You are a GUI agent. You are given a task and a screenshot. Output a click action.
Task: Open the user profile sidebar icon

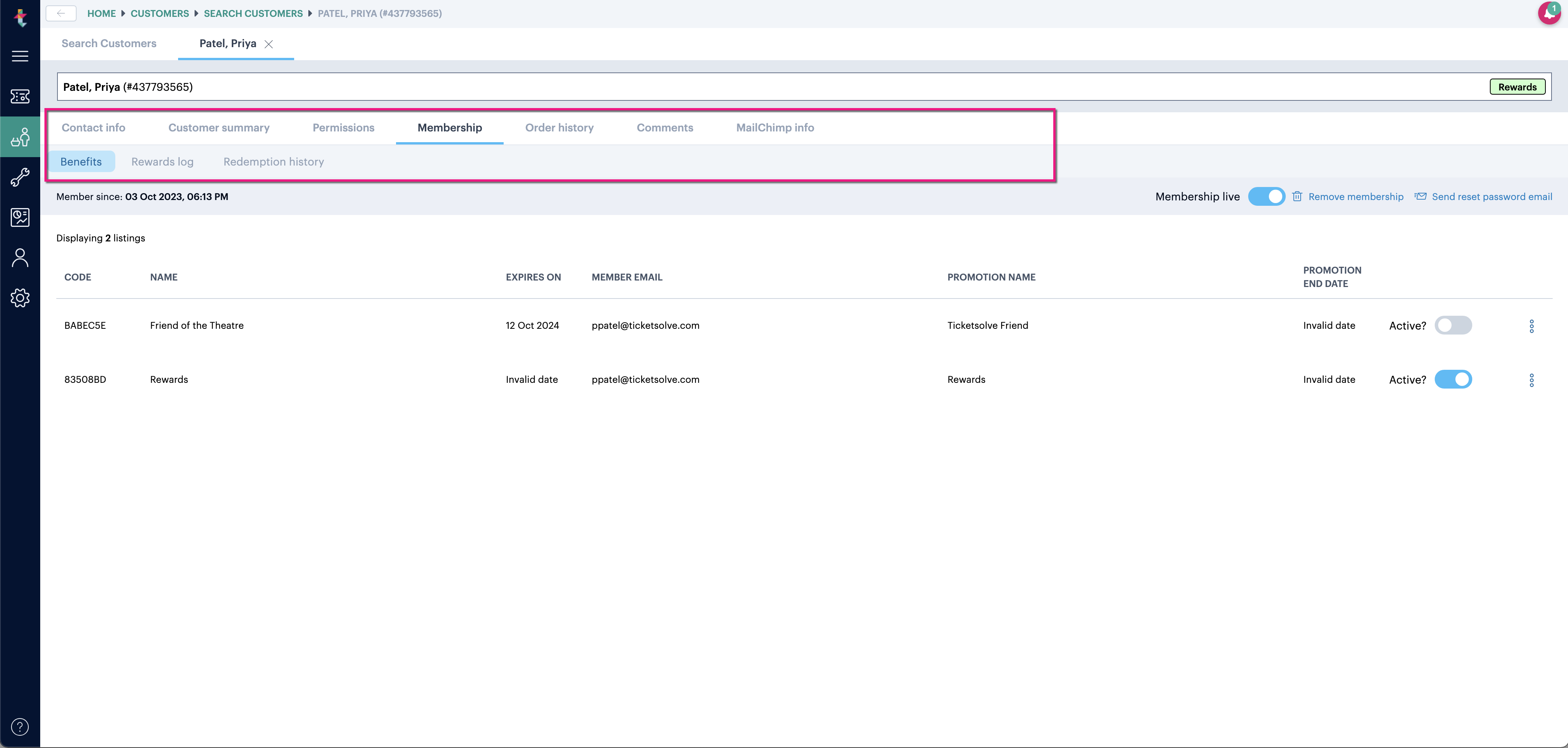pos(20,258)
